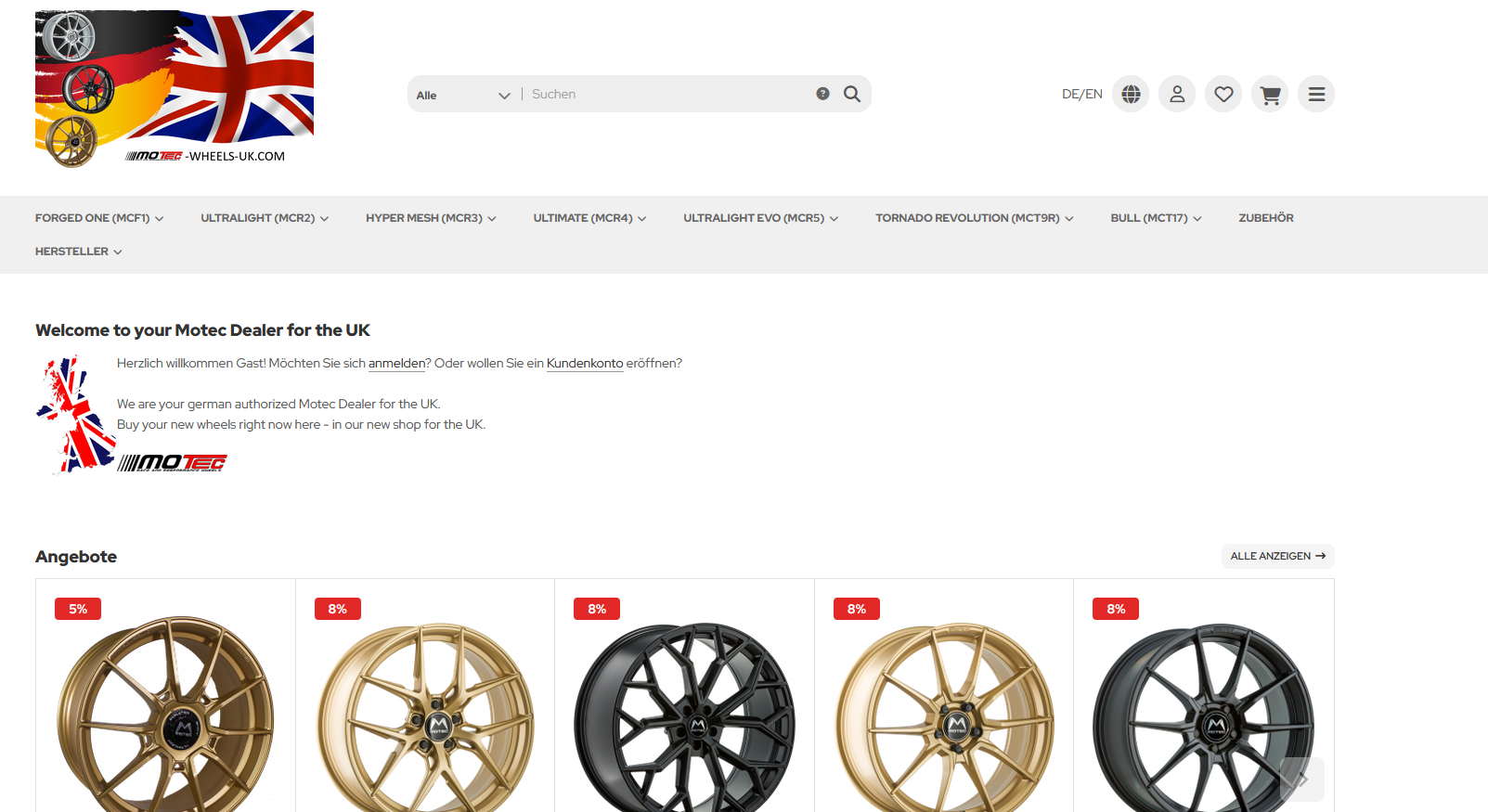1488x812 pixels.
Task: Open the bronze wheel with 5% badge
Action: pos(165,714)
